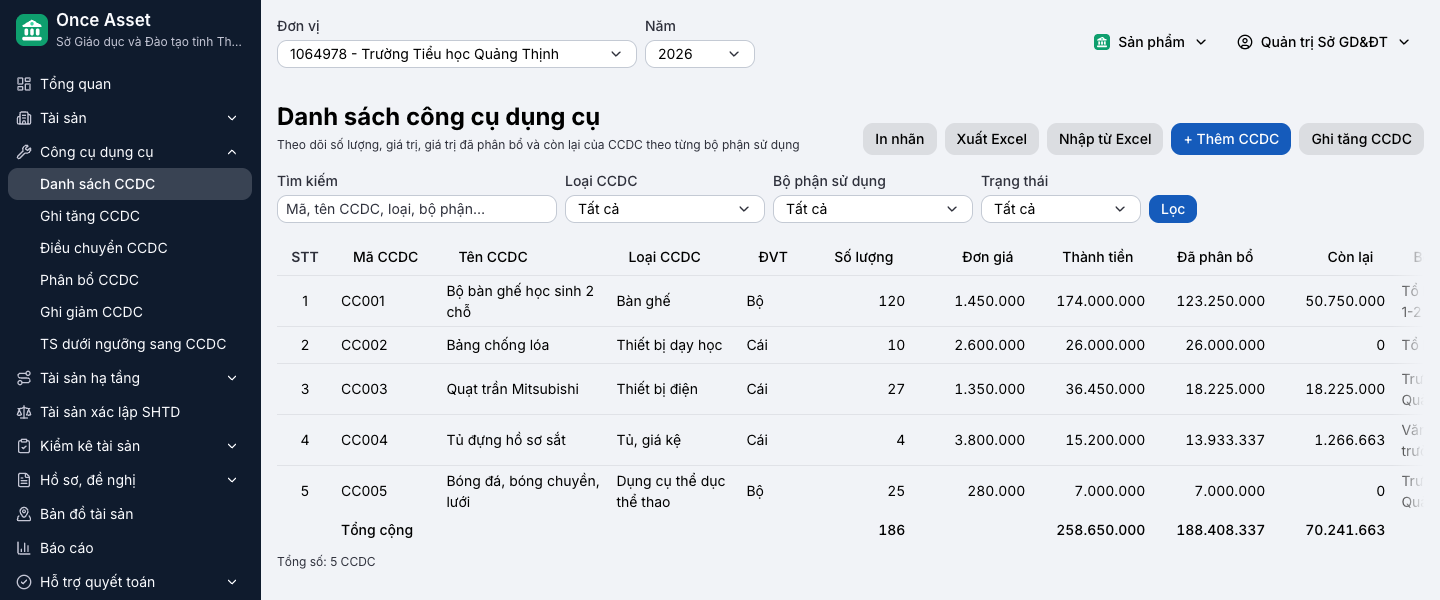The image size is (1440, 600).
Task: Click the Thành tiền column header
Action: 1098,257
